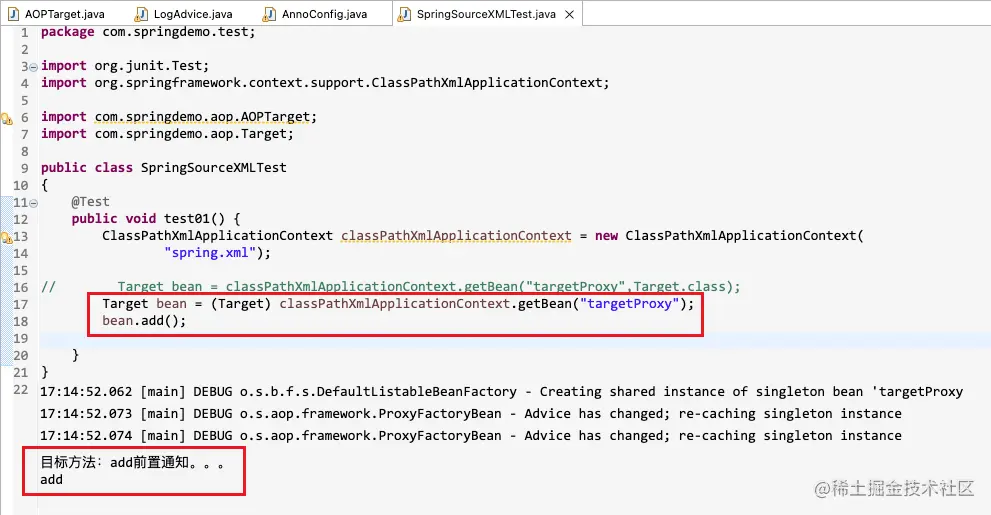
Task: Click the 17:14:52.074 ProxyFactoryBean log line
Action: (471, 436)
